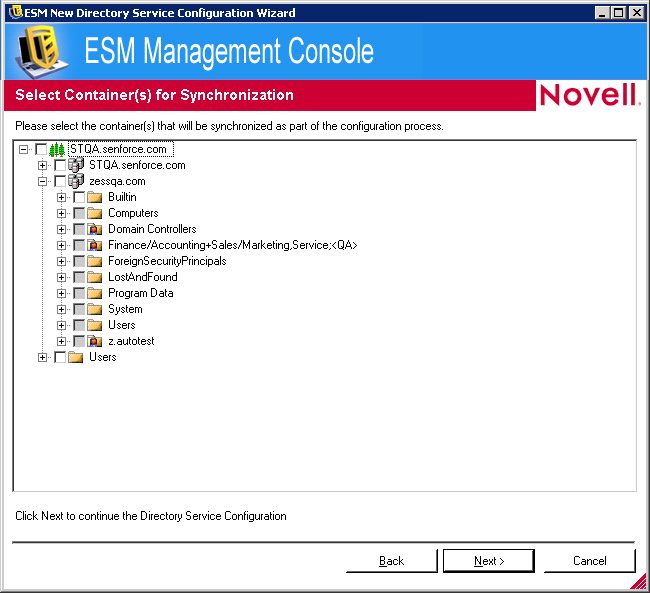Maximize the wizard window
Viewport: 650px width, 593px height.
(x=618, y=13)
